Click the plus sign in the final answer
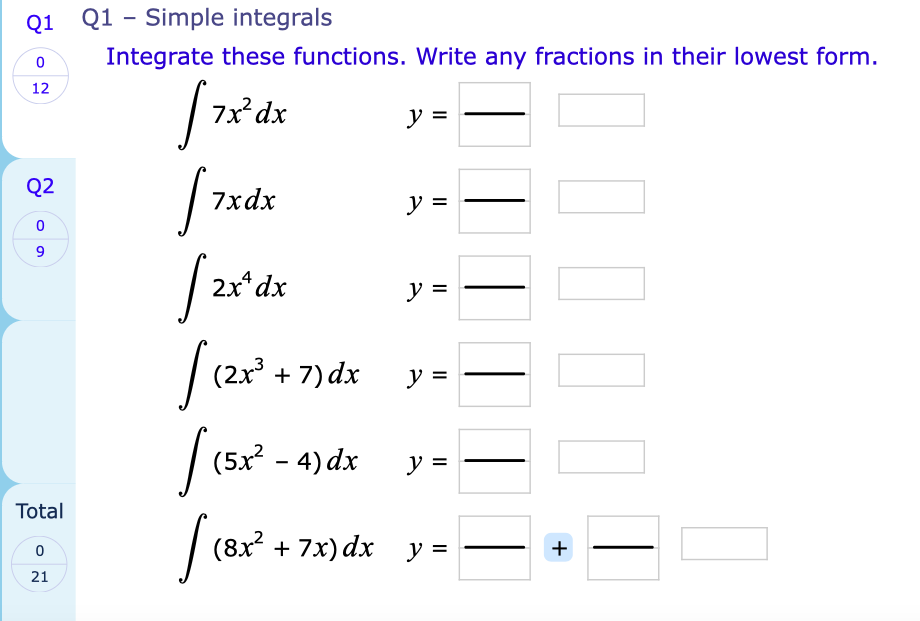This screenshot has width=920, height=621. pos(559,548)
